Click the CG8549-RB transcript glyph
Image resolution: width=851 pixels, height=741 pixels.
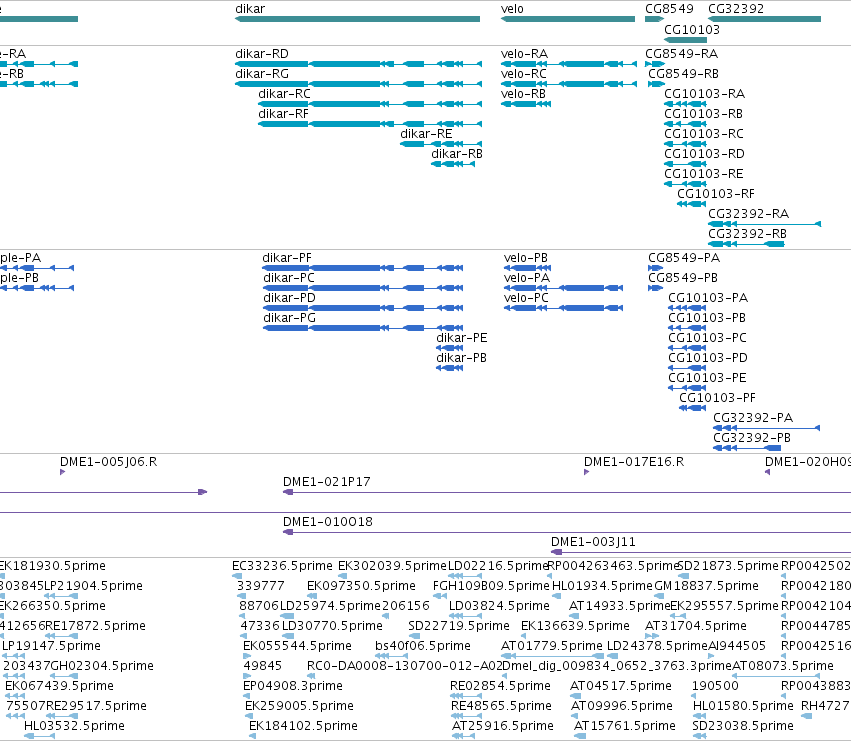(x=657, y=84)
